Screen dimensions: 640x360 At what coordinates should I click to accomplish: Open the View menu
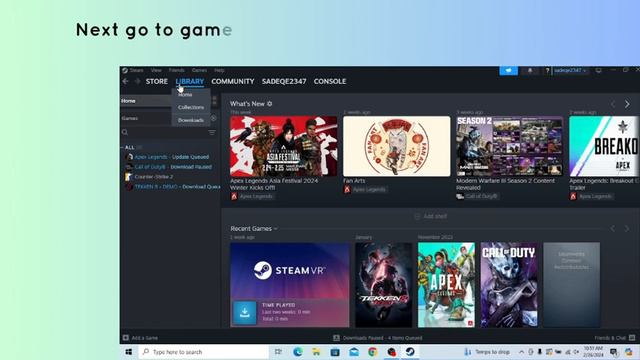(156, 70)
